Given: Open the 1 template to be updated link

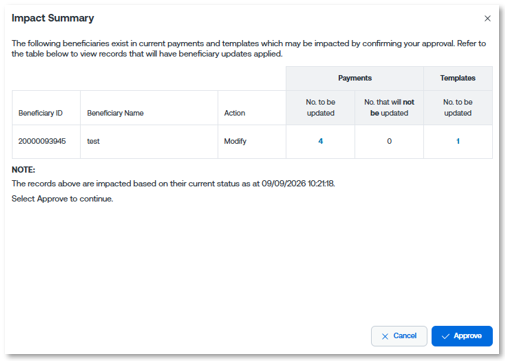Looking at the screenshot, I should click(x=458, y=141).
